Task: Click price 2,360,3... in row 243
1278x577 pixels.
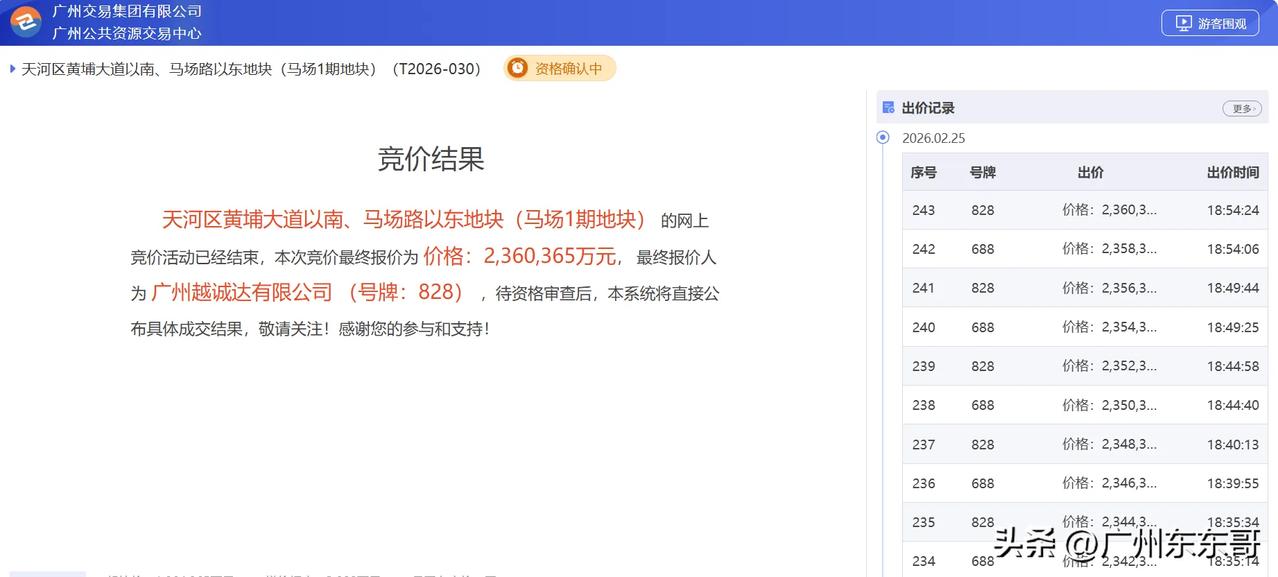Action: click(1109, 210)
